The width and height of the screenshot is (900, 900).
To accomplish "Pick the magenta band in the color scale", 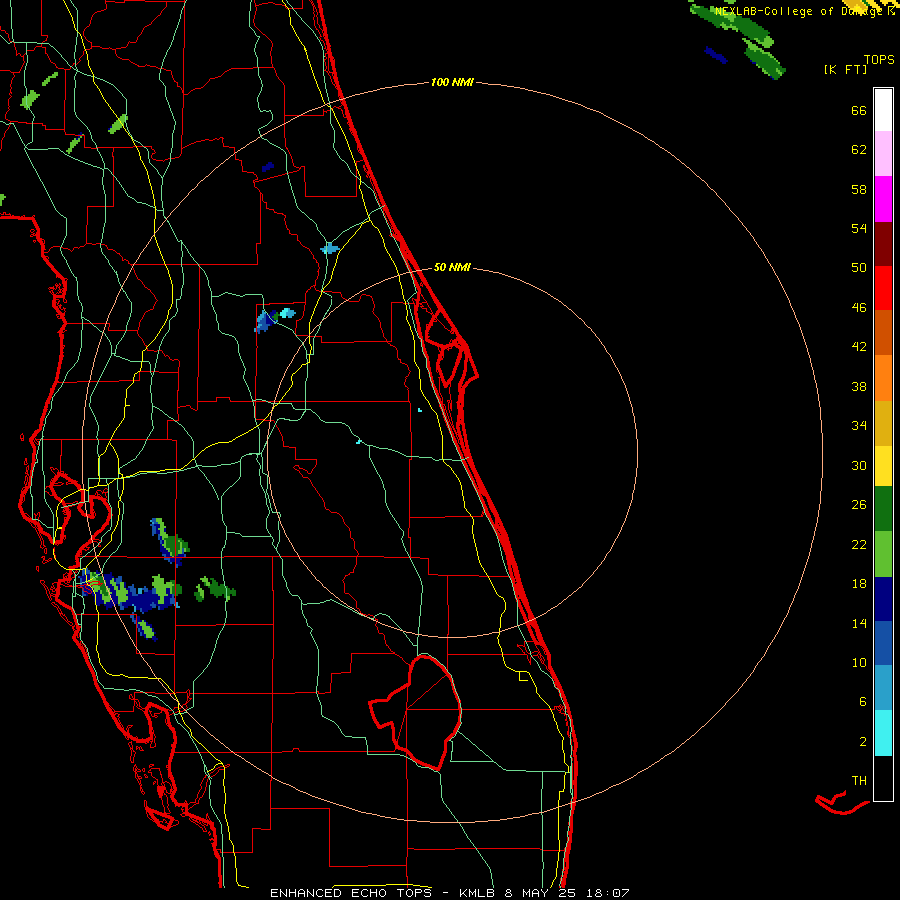I will (883, 199).
